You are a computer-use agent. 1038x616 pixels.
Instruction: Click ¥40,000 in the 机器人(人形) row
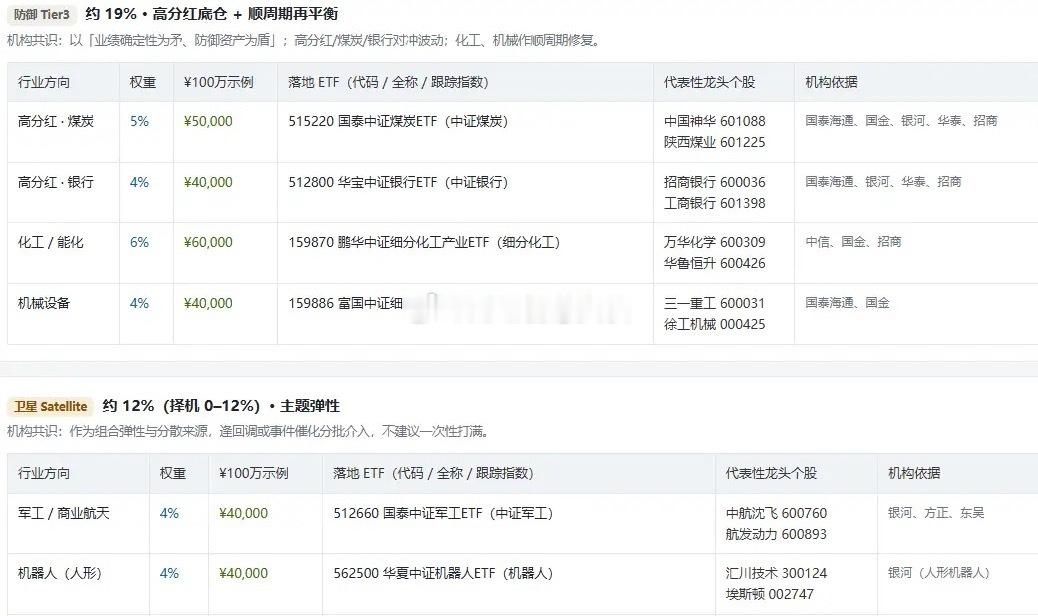pos(243,573)
